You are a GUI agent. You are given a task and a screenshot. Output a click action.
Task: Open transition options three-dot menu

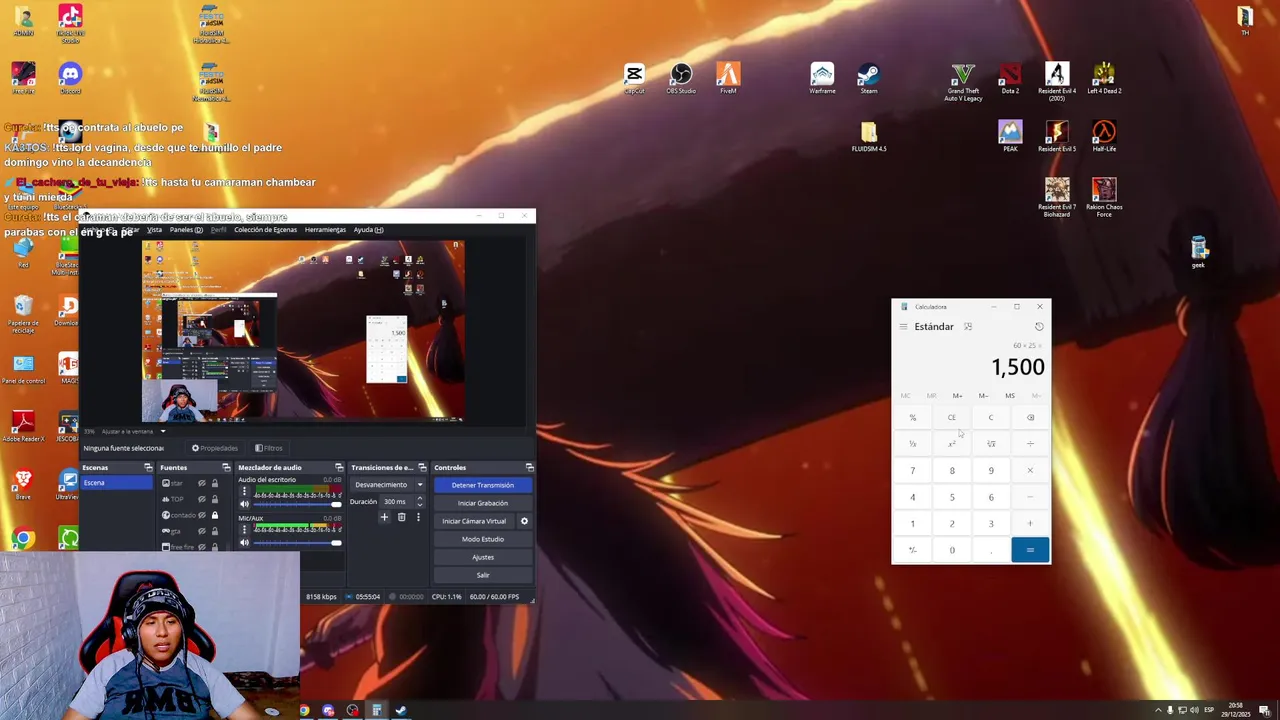point(418,517)
